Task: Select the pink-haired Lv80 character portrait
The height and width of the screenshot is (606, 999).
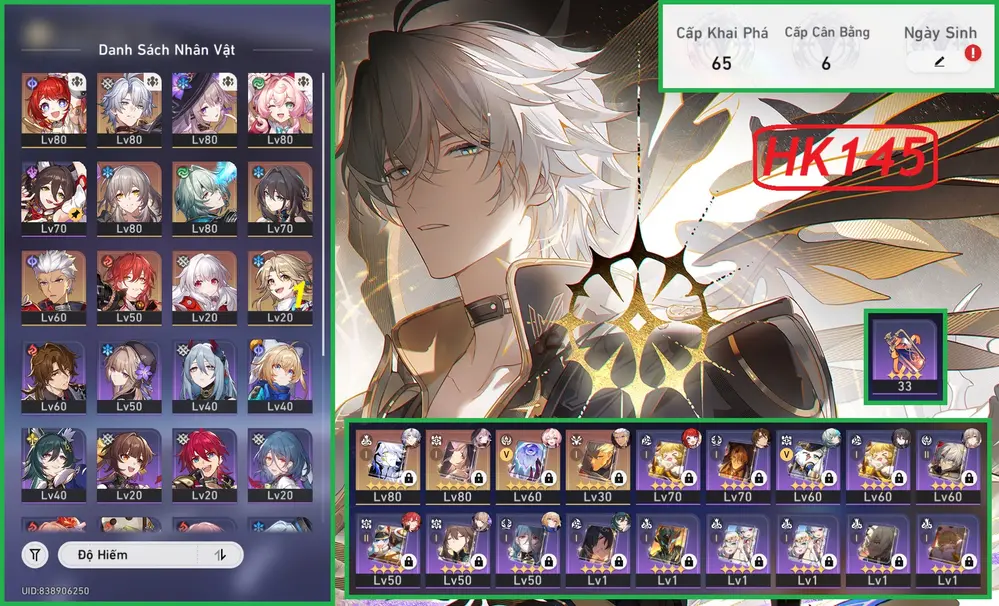Action: 280,110
